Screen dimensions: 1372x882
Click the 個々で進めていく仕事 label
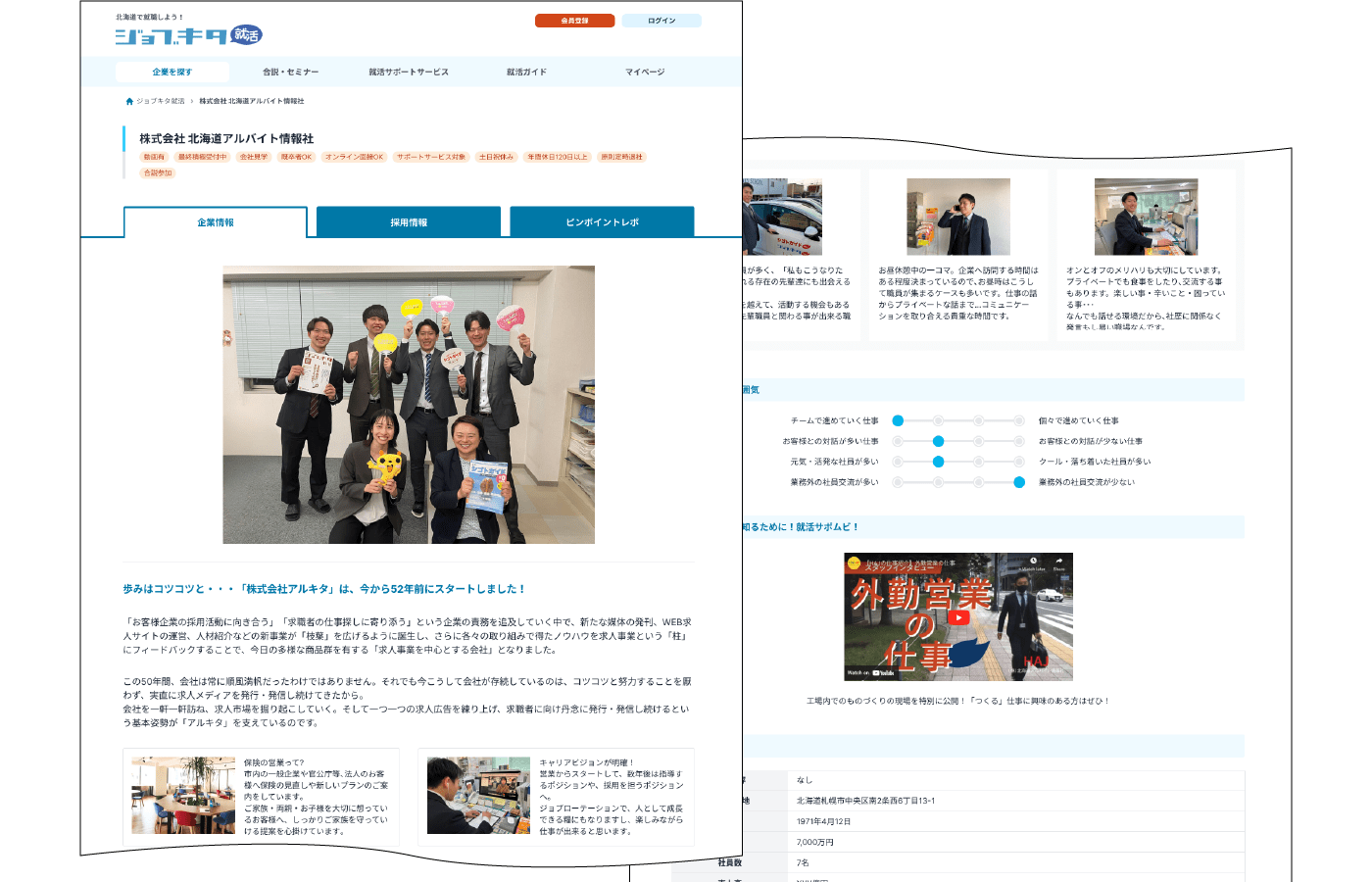tap(1078, 420)
